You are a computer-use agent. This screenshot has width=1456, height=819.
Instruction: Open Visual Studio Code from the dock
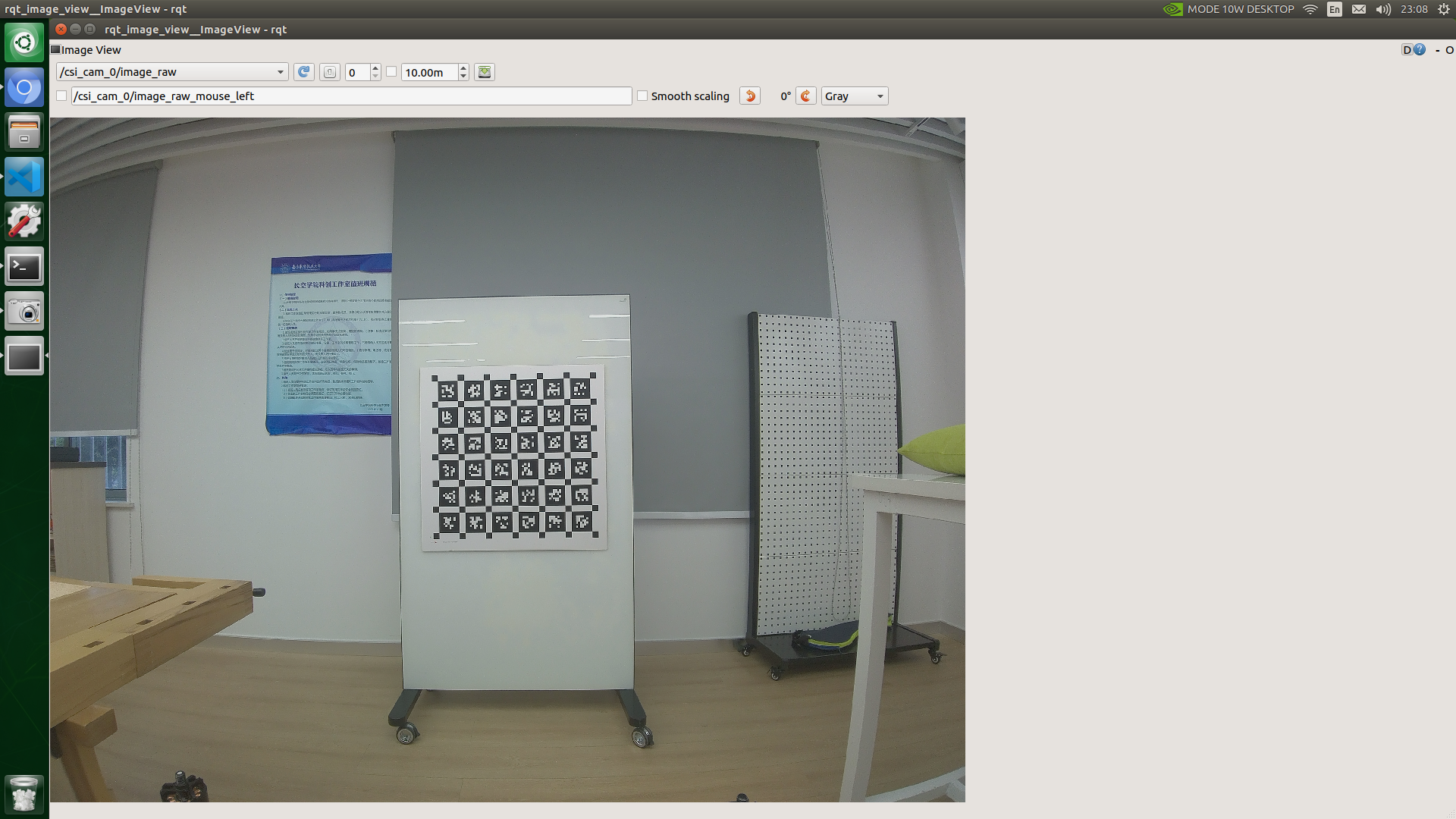click(24, 177)
